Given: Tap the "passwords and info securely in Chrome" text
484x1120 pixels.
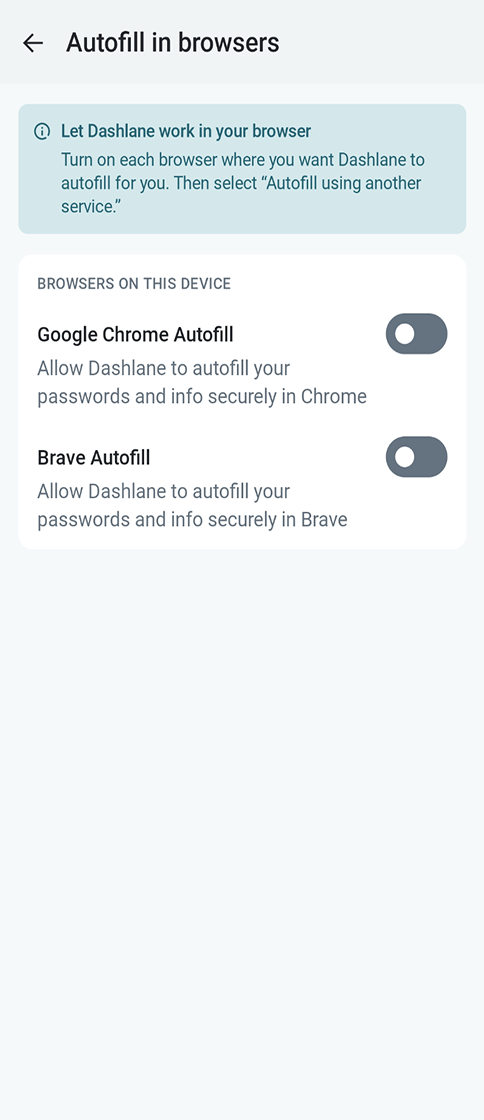Looking at the screenshot, I should point(202,396).
